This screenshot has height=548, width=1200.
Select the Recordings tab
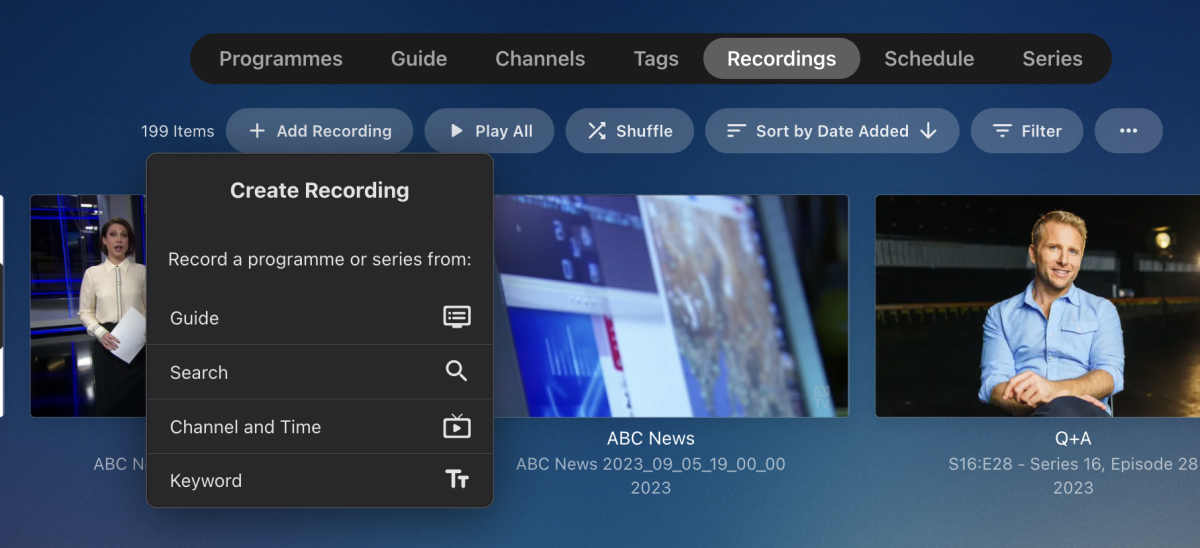(782, 59)
